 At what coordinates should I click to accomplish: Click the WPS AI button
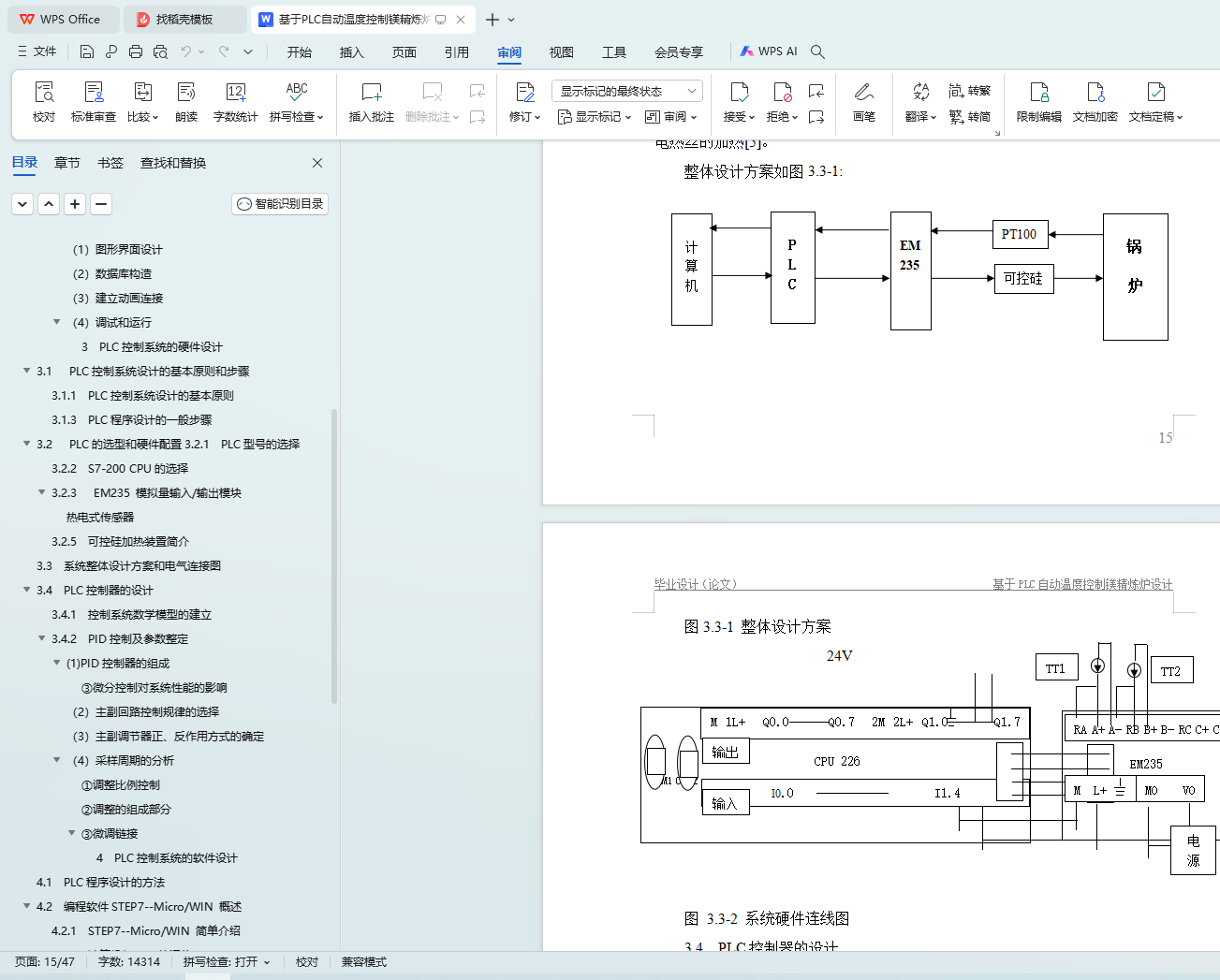pyautogui.click(x=769, y=51)
